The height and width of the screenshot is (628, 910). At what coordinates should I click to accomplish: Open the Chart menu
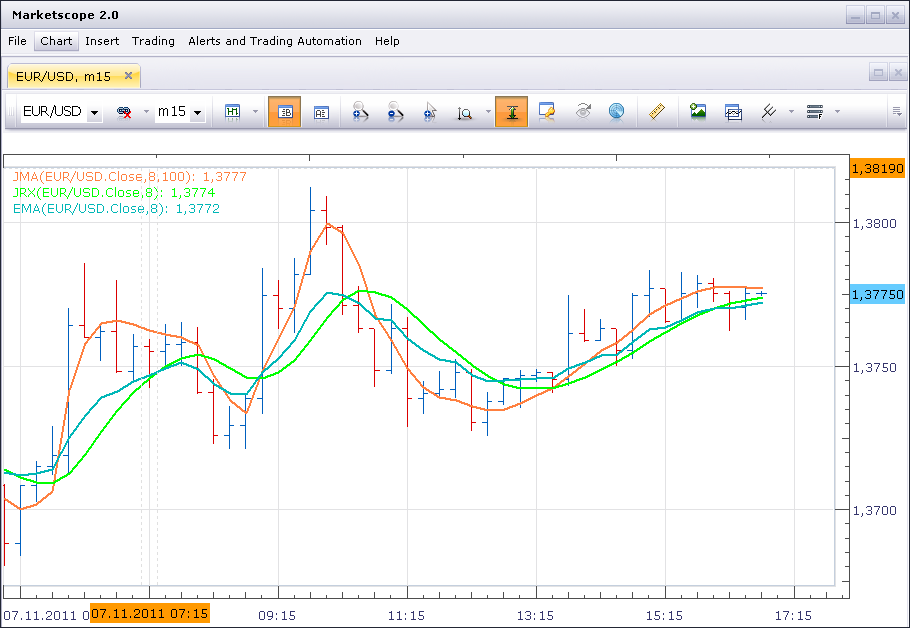coord(56,41)
